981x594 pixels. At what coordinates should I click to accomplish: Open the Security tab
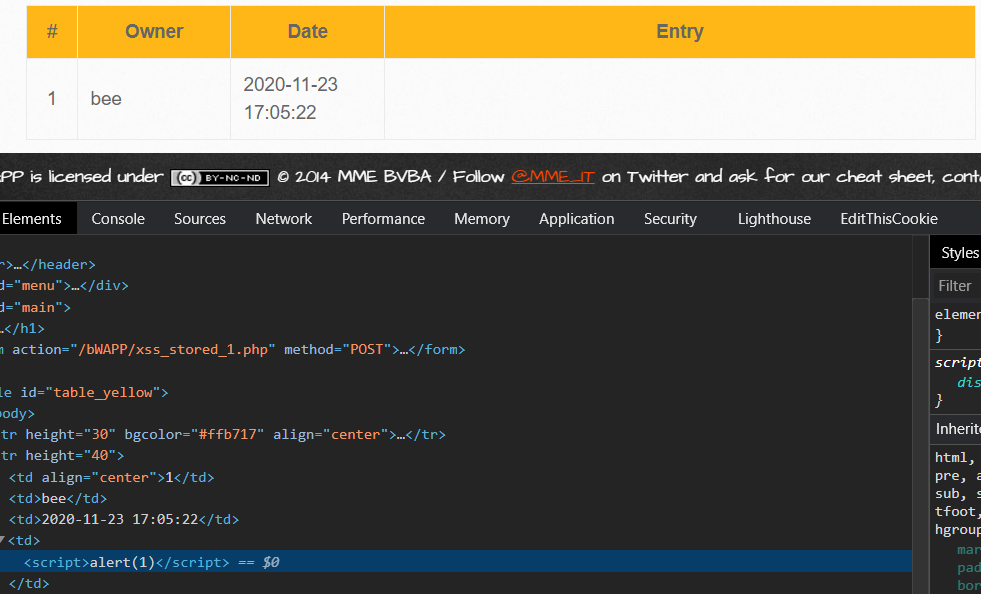pos(670,218)
